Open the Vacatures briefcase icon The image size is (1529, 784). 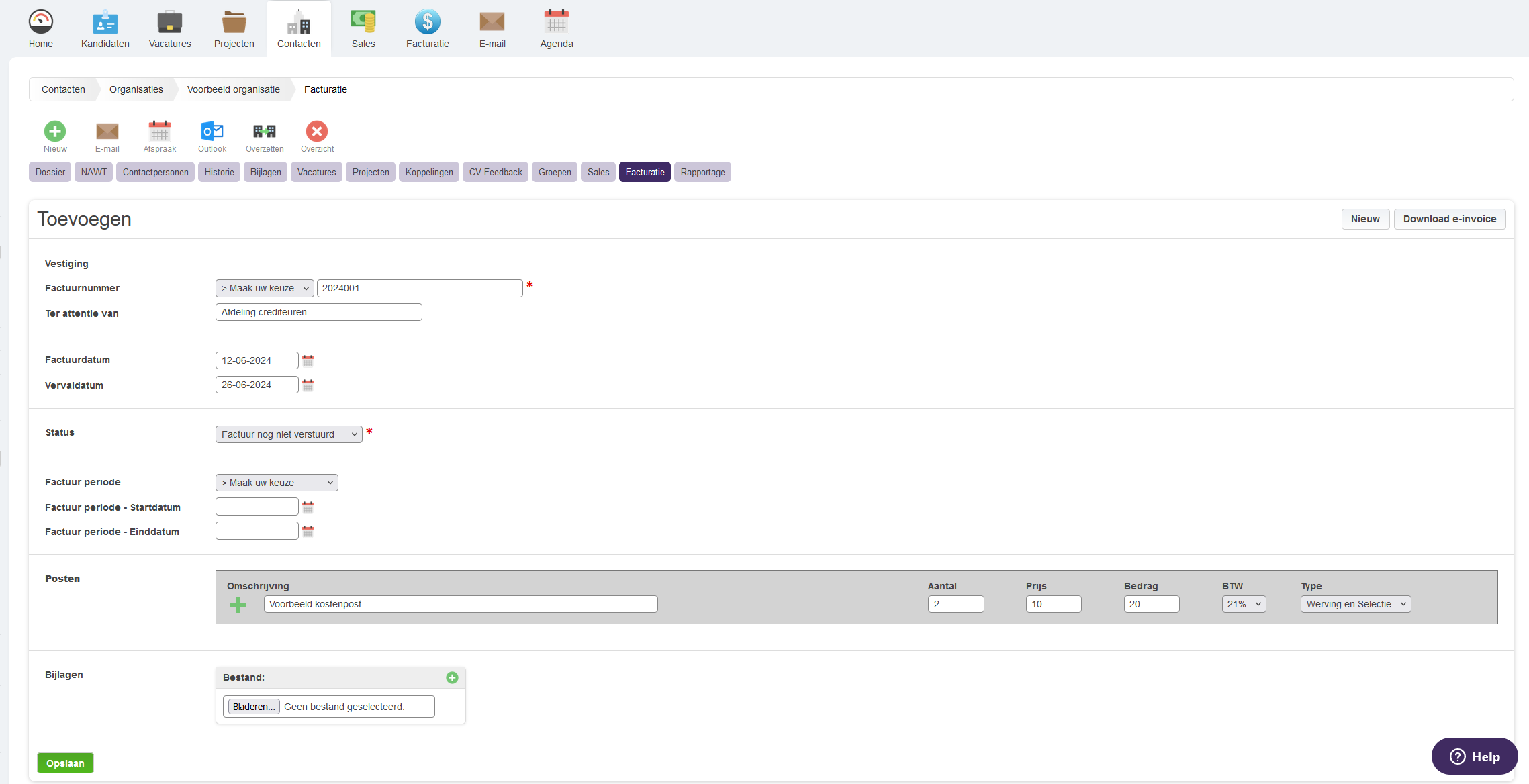click(170, 22)
